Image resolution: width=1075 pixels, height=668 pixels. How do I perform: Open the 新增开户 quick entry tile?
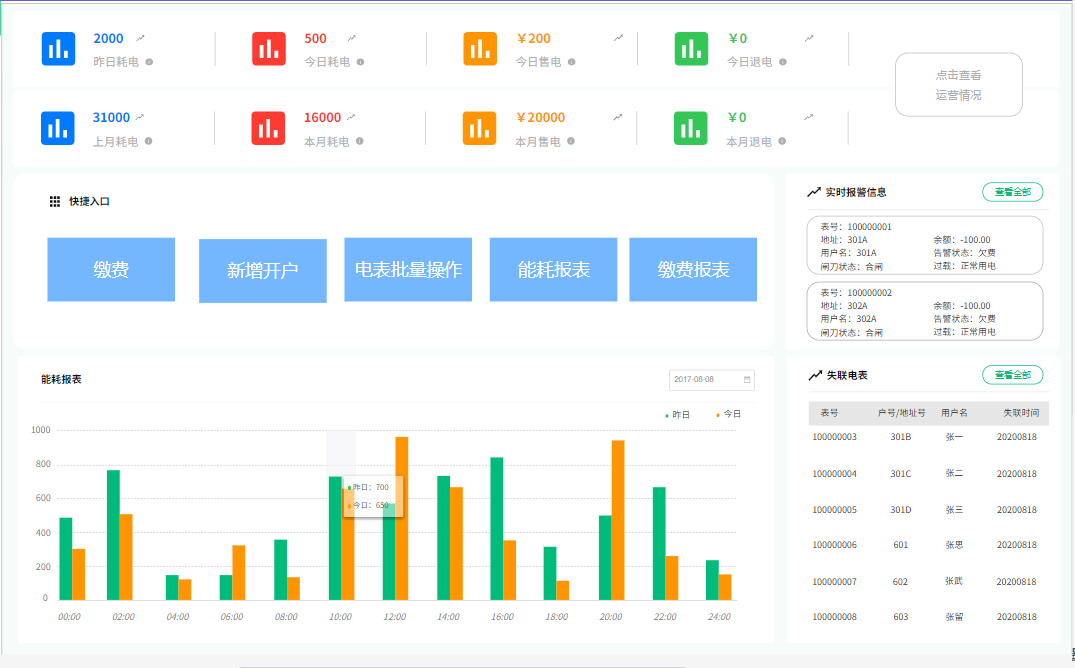pyautogui.click(x=263, y=271)
